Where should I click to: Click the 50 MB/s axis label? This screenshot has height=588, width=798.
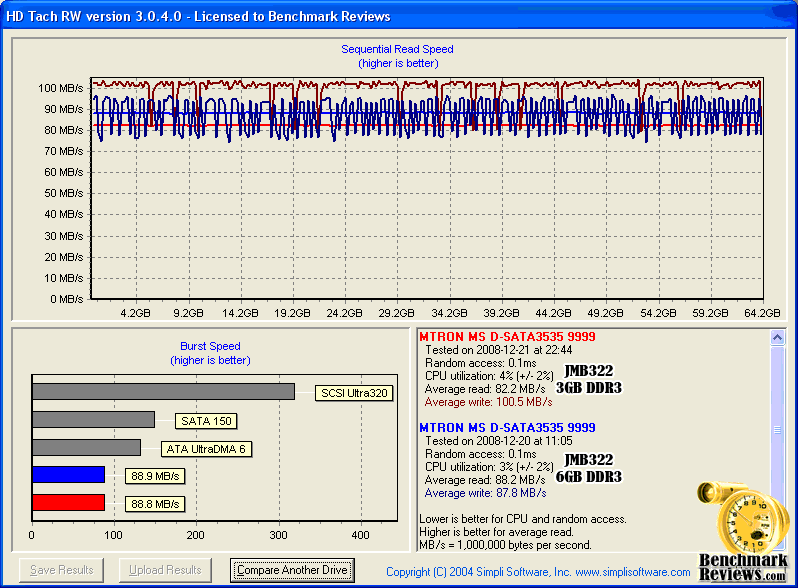(x=64, y=193)
